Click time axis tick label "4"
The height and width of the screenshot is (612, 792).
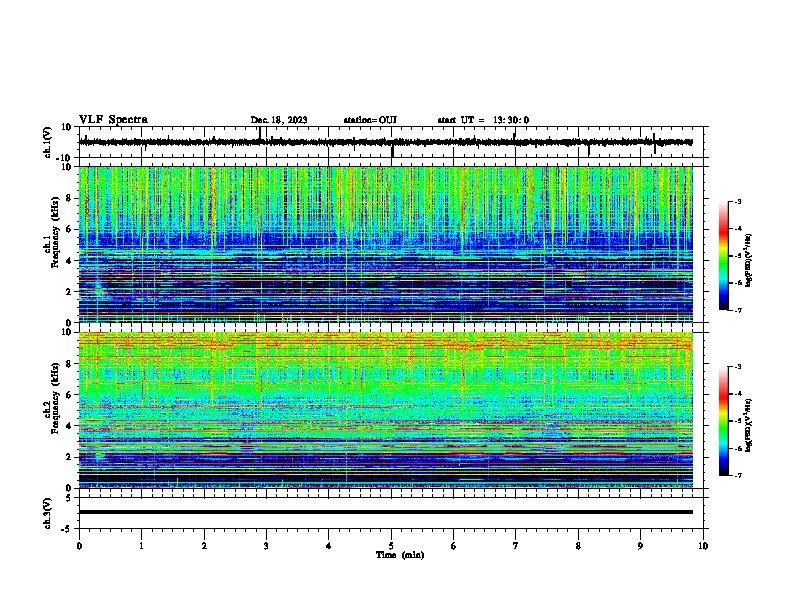tap(328, 546)
